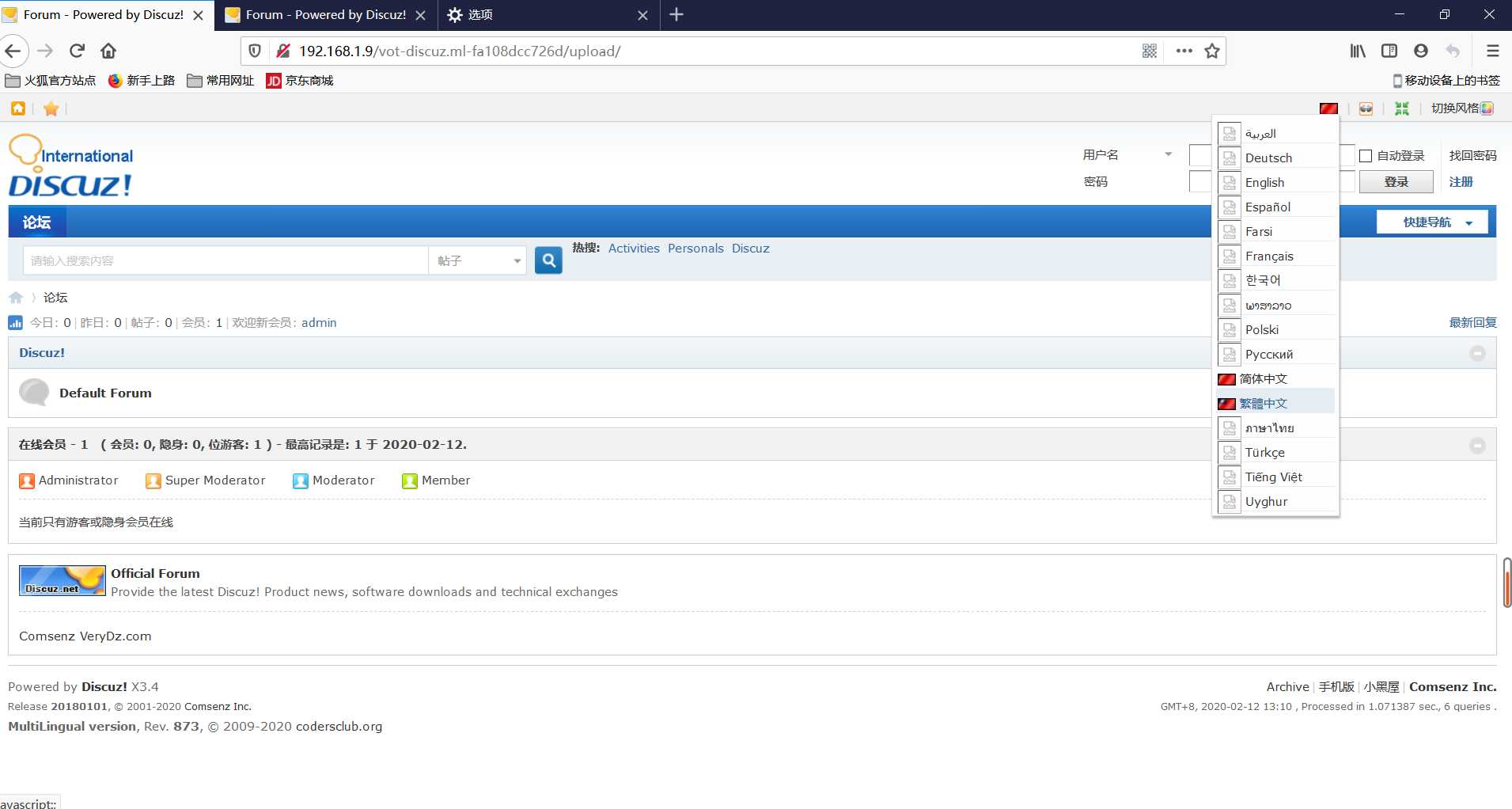The width and height of the screenshot is (1512, 809).
Task: Open a new browser tab
Action: pos(676,14)
